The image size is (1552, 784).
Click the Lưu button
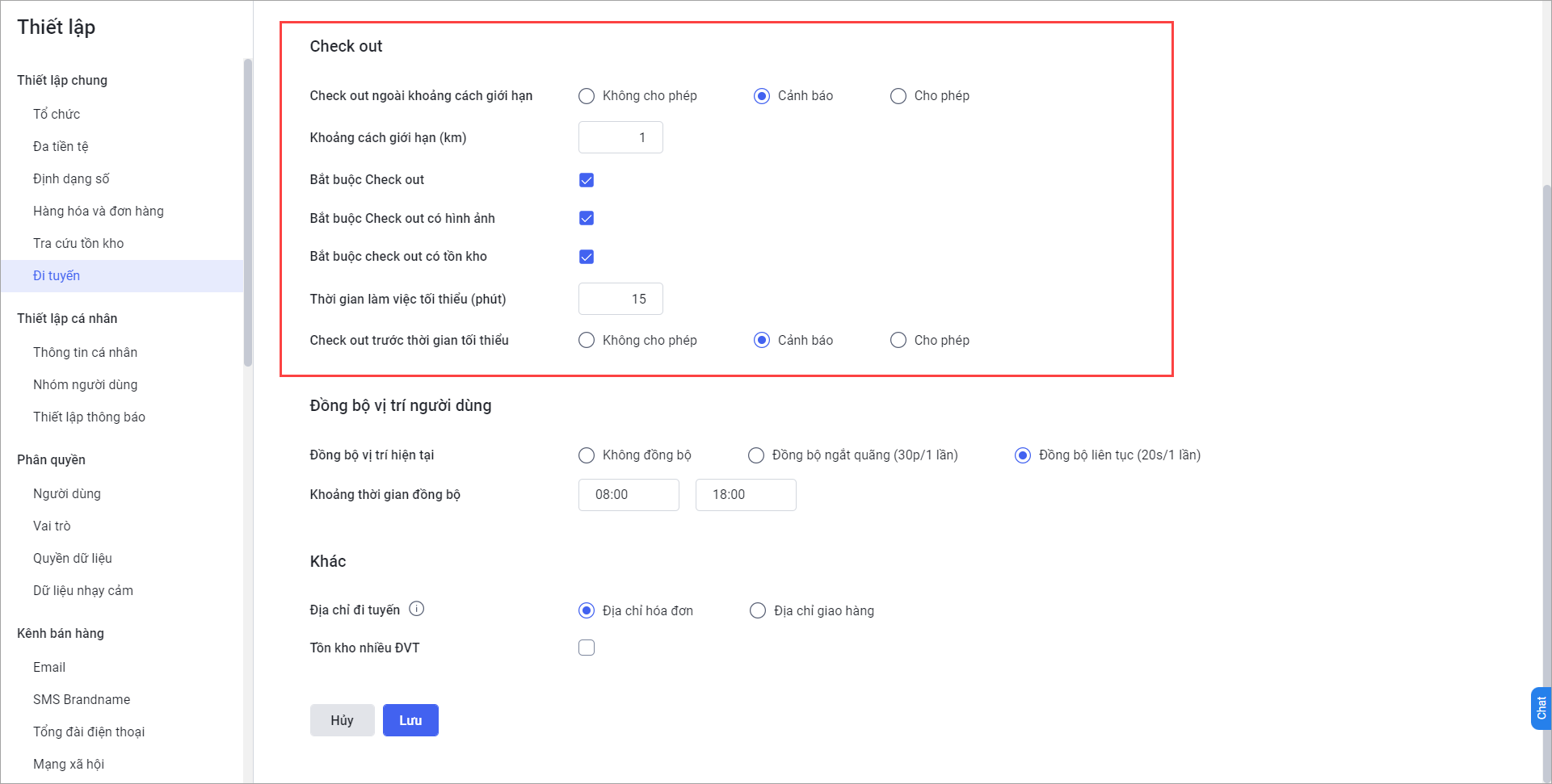point(410,719)
